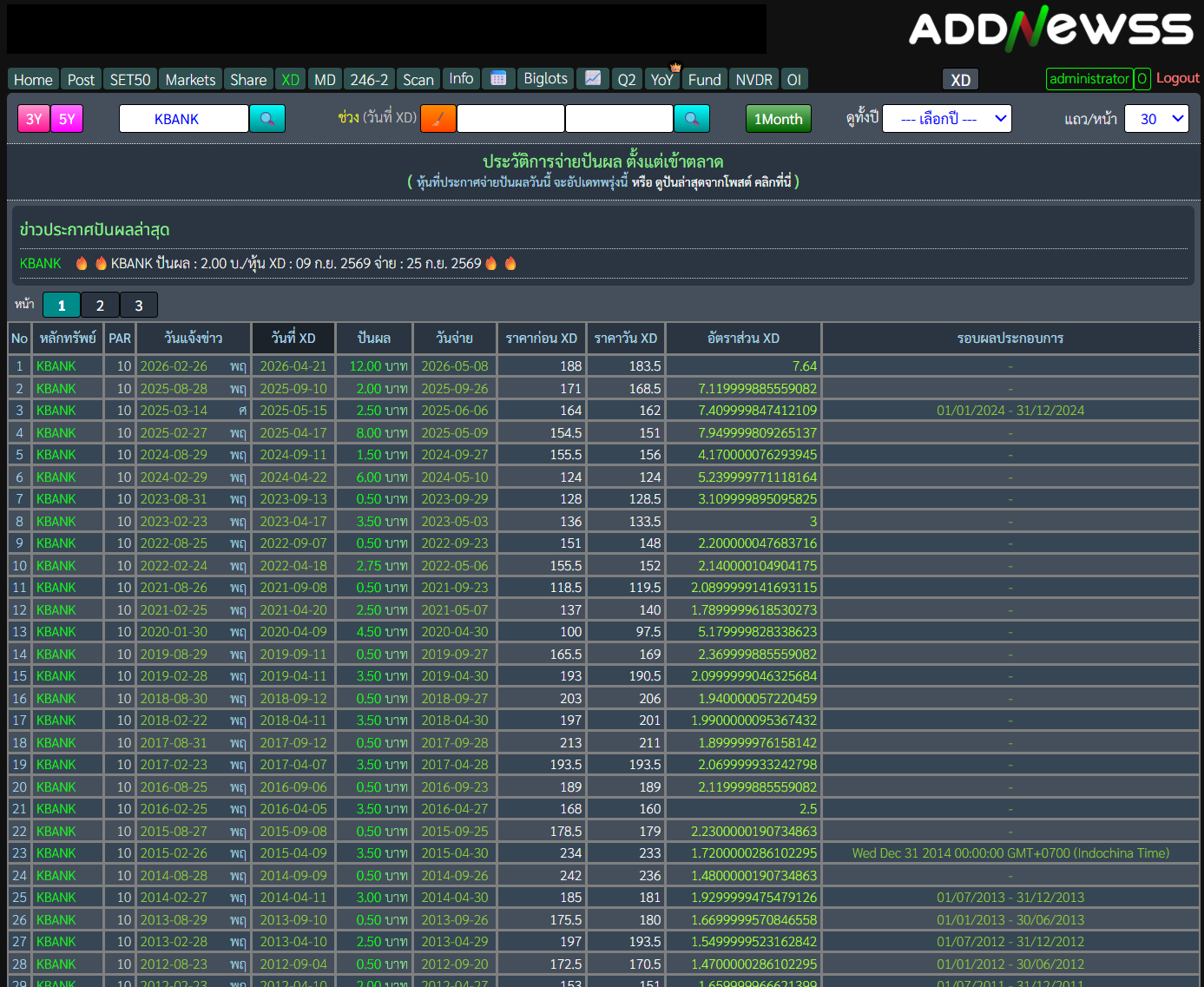This screenshot has height=987, width=1204.
Task: Click news date 2025-03-14
Action: pos(174,411)
